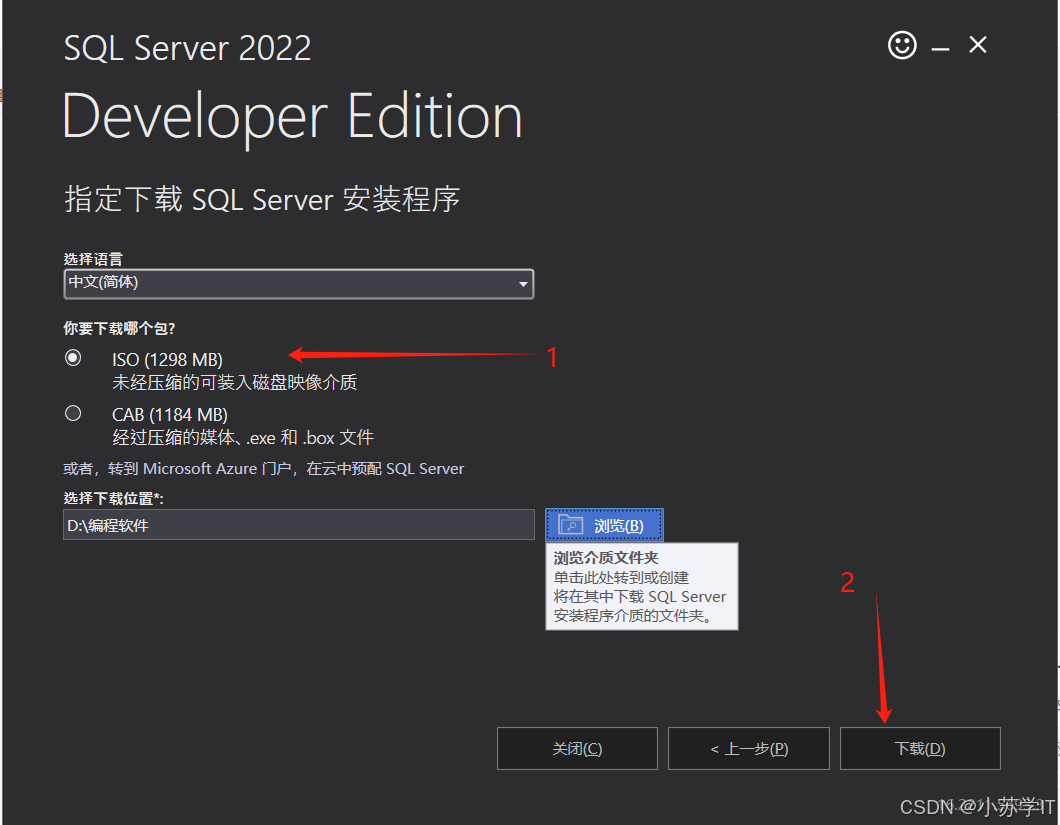Screen dimensions: 1060x825
Task: Click the download location field D:\编程软件
Action: [x=299, y=525]
